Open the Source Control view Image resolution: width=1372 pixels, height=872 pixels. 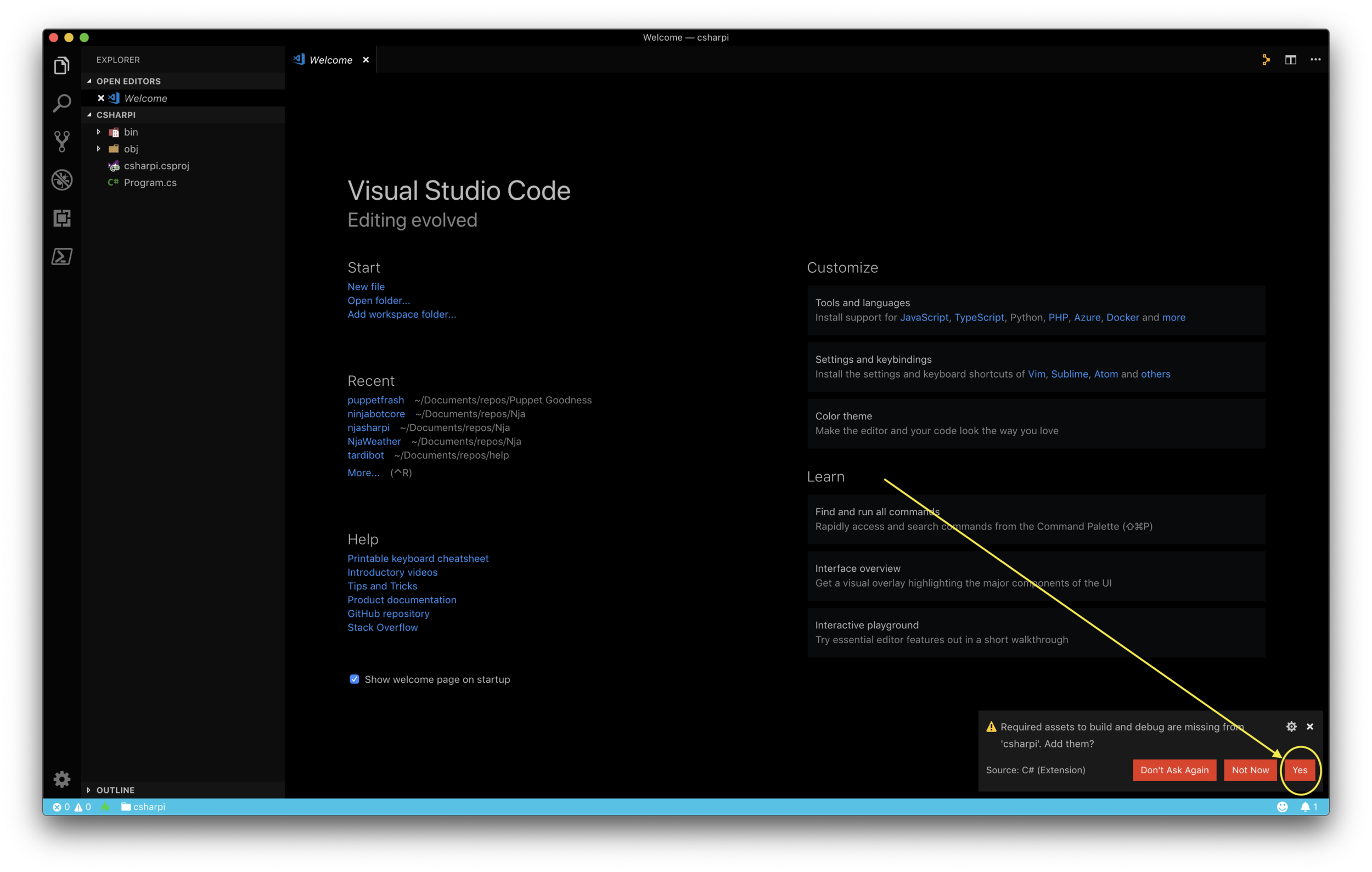(61, 141)
